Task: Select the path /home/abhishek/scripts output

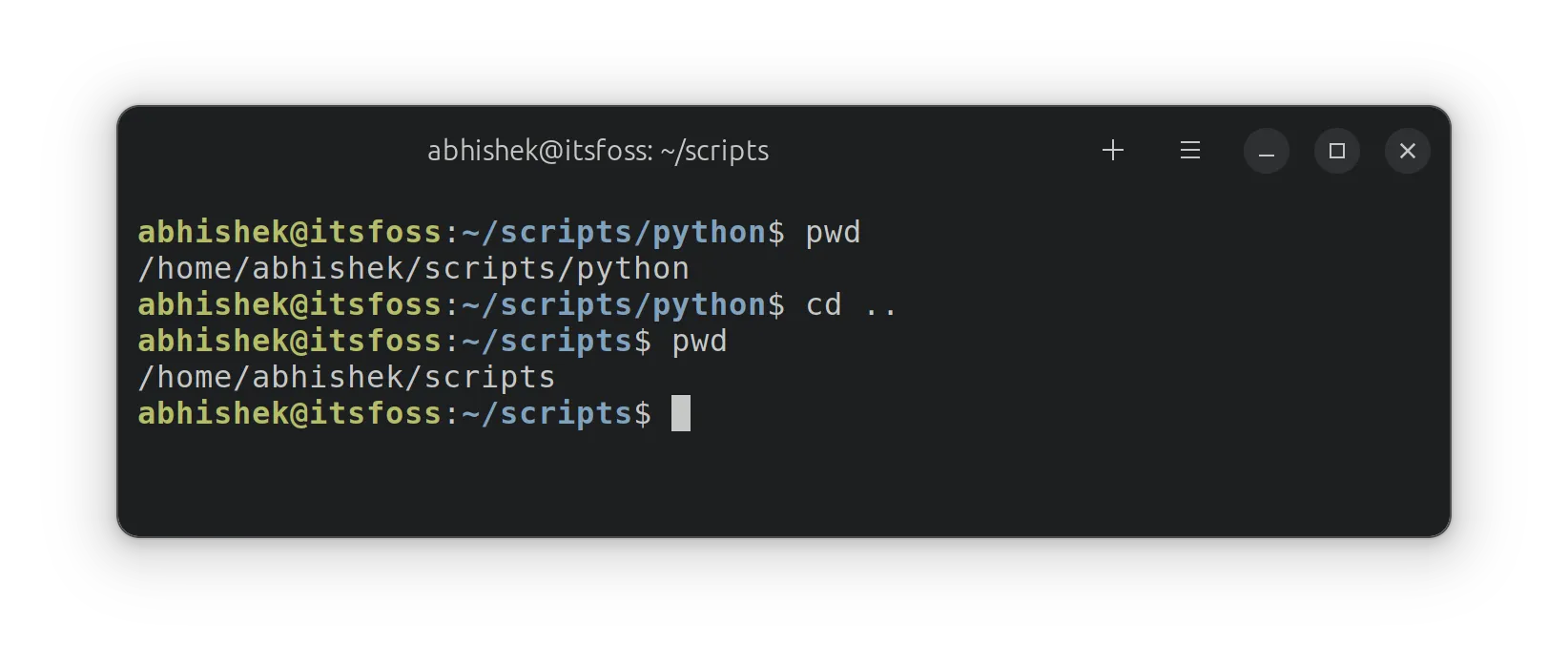Action: click(345, 376)
